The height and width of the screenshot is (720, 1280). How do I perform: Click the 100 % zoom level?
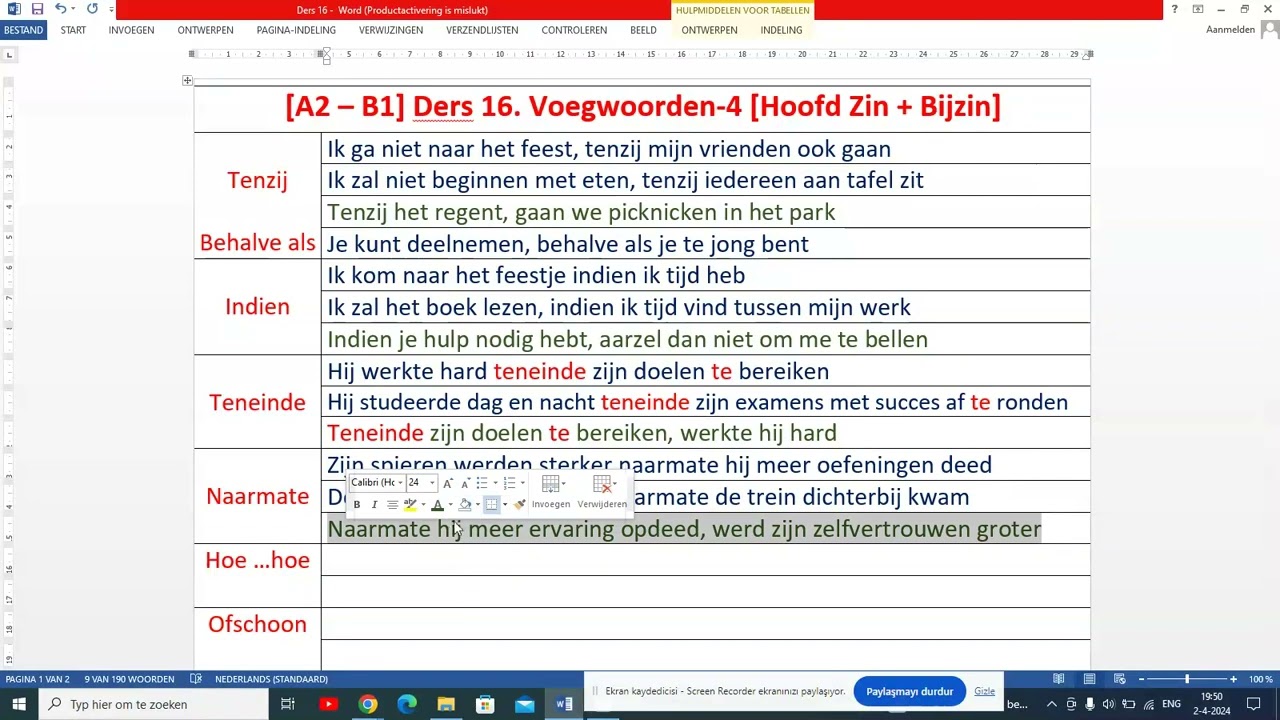[x=1260, y=679]
